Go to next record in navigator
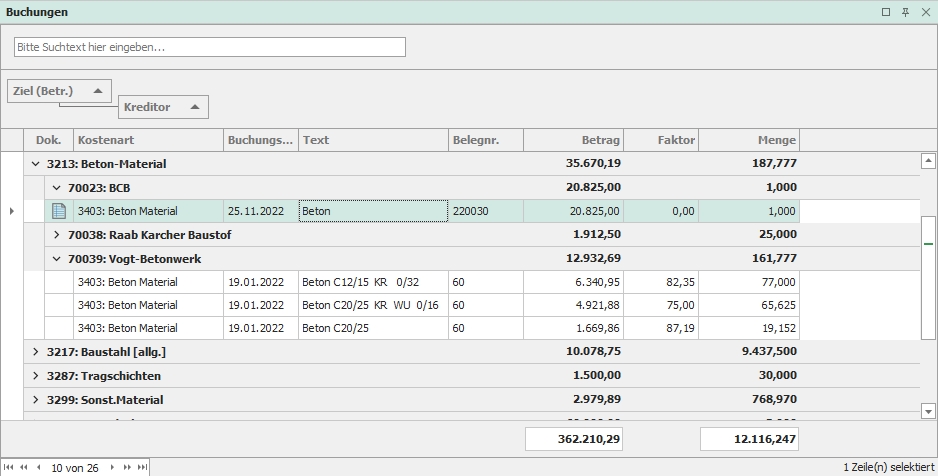938x476 pixels. pos(112,467)
